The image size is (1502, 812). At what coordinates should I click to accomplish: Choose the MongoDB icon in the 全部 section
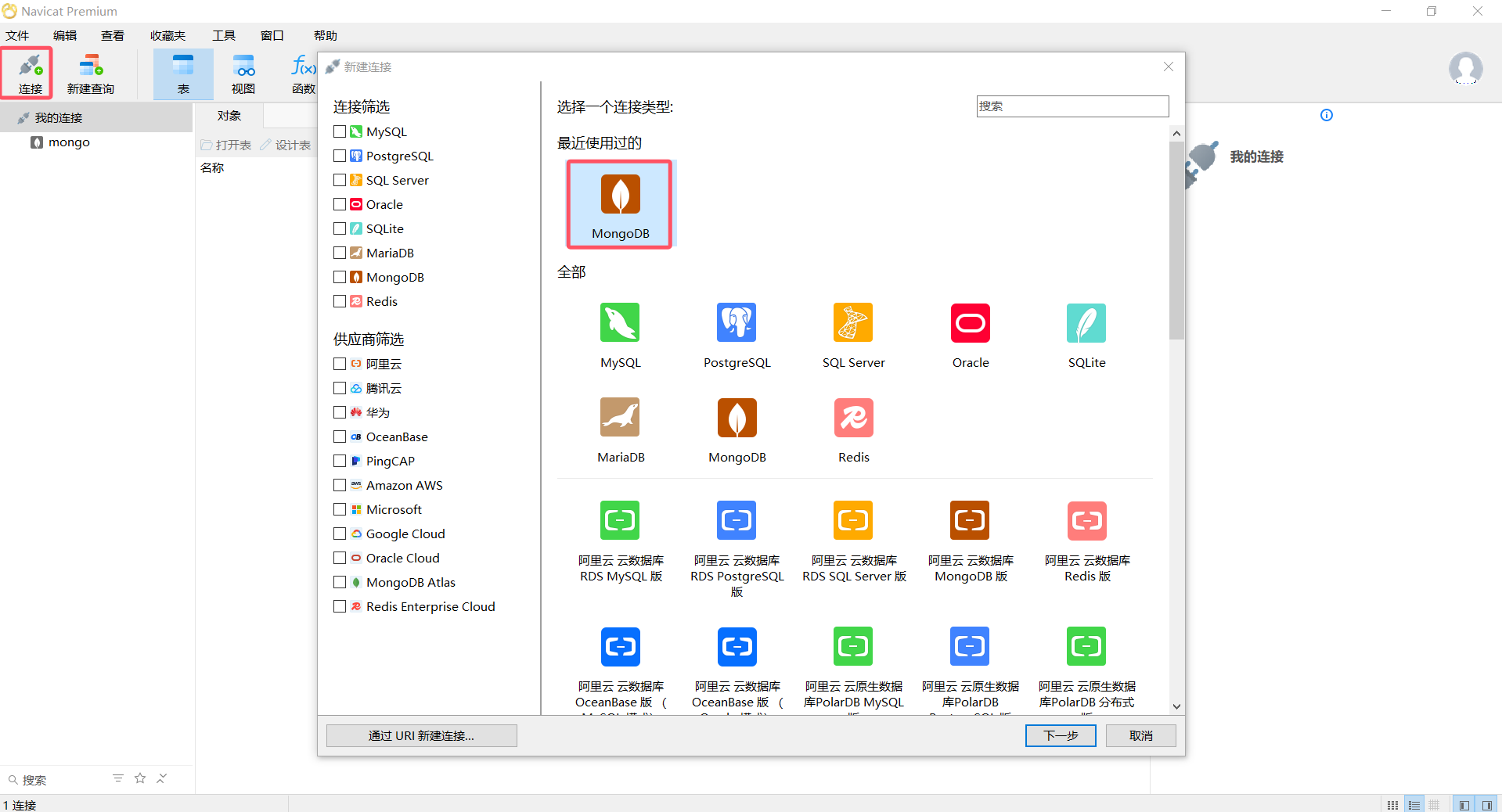point(737,417)
